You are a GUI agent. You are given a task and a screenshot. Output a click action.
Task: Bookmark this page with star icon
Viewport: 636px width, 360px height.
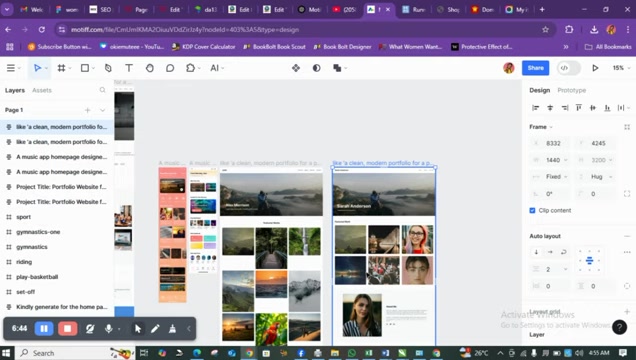pos(545,30)
